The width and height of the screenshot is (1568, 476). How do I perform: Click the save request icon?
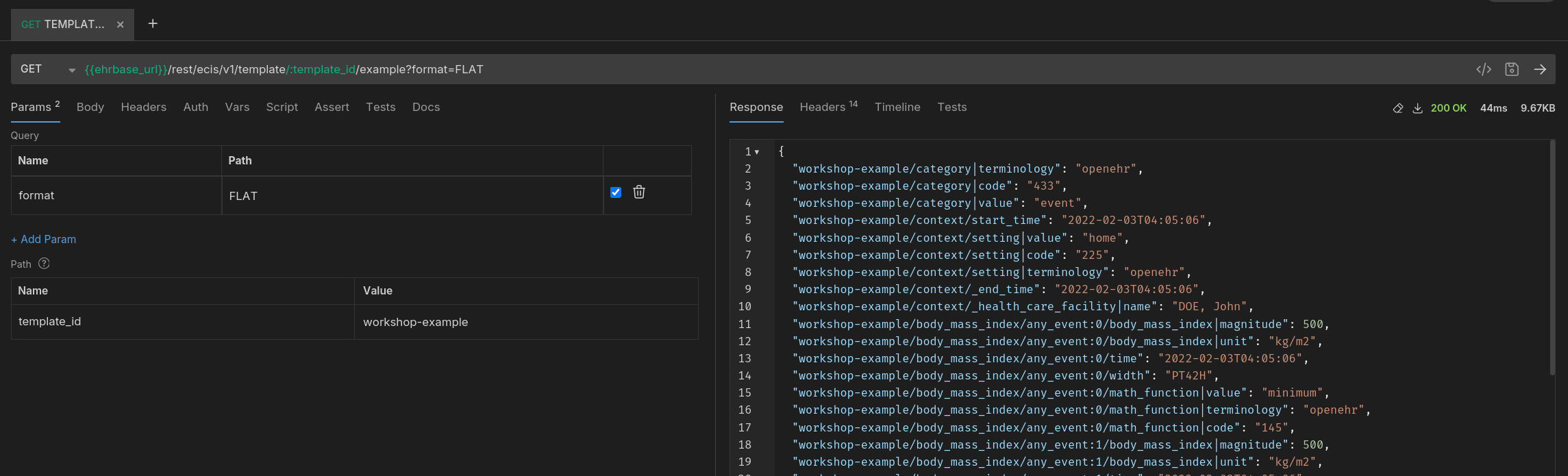coord(1512,69)
